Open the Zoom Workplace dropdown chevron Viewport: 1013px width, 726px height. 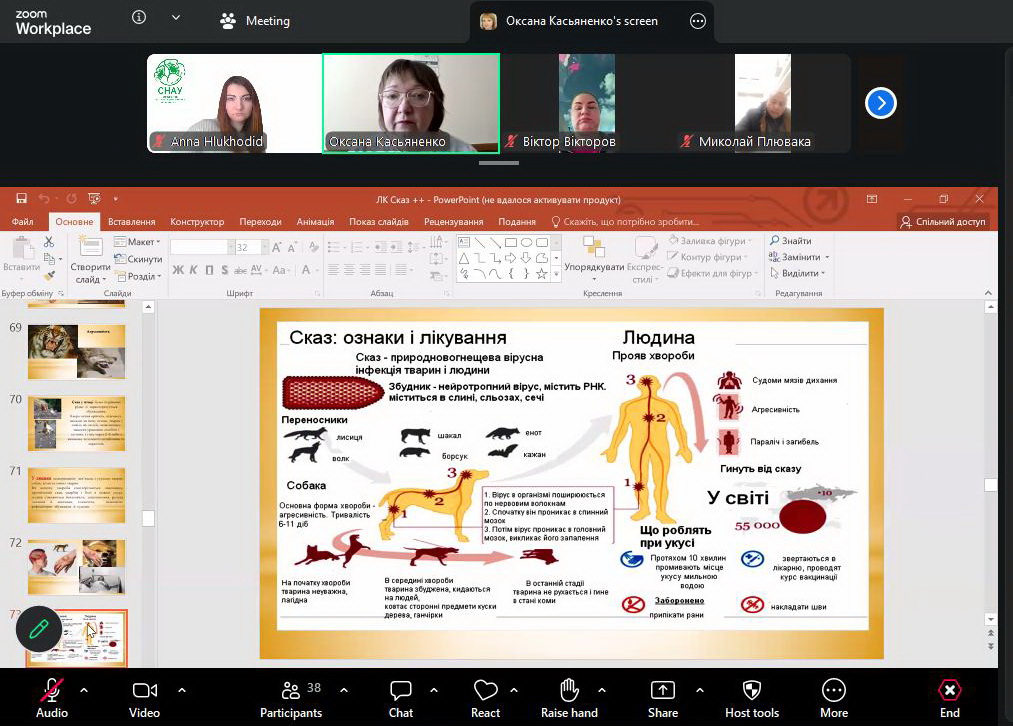pos(176,19)
